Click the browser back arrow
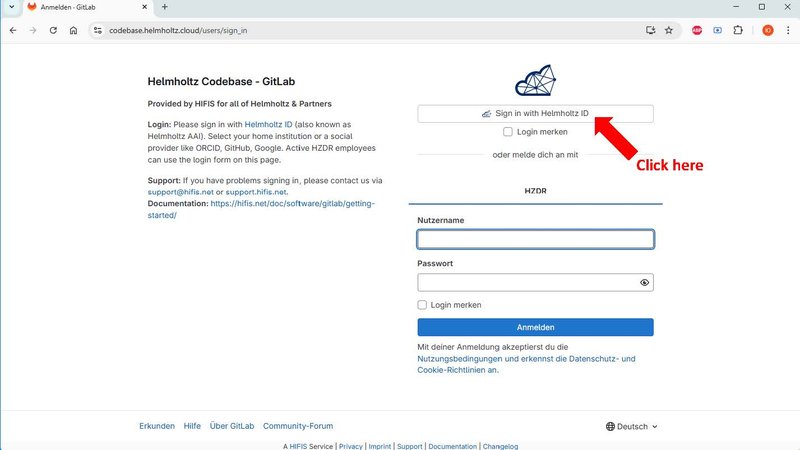The image size is (800, 450). (x=13, y=31)
